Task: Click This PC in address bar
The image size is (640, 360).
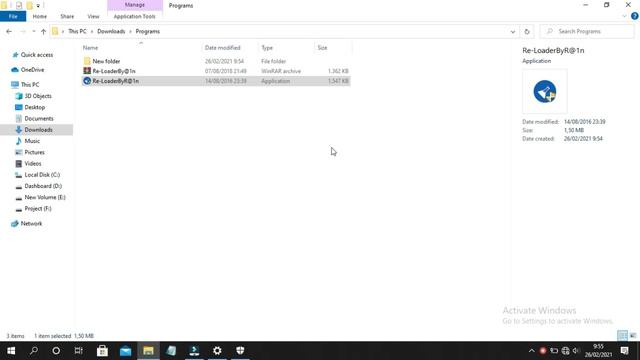Action: point(77,31)
